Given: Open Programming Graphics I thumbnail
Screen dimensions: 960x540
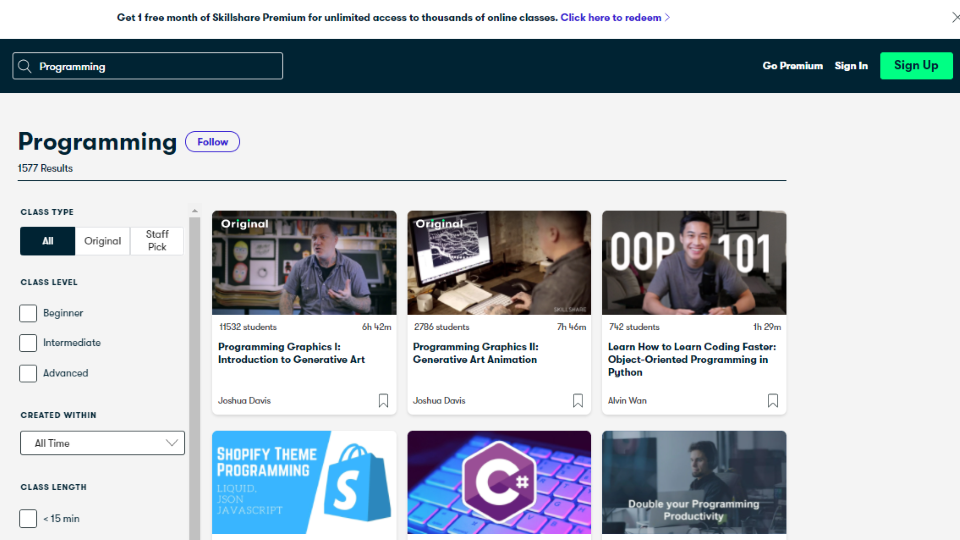Looking at the screenshot, I should click(x=304, y=263).
